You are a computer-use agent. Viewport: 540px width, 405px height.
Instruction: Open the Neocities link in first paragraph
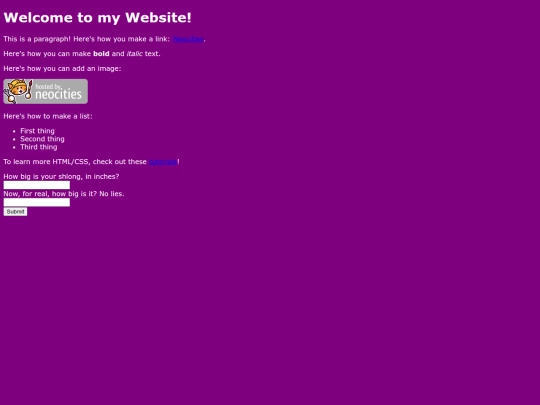[x=188, y=39]
